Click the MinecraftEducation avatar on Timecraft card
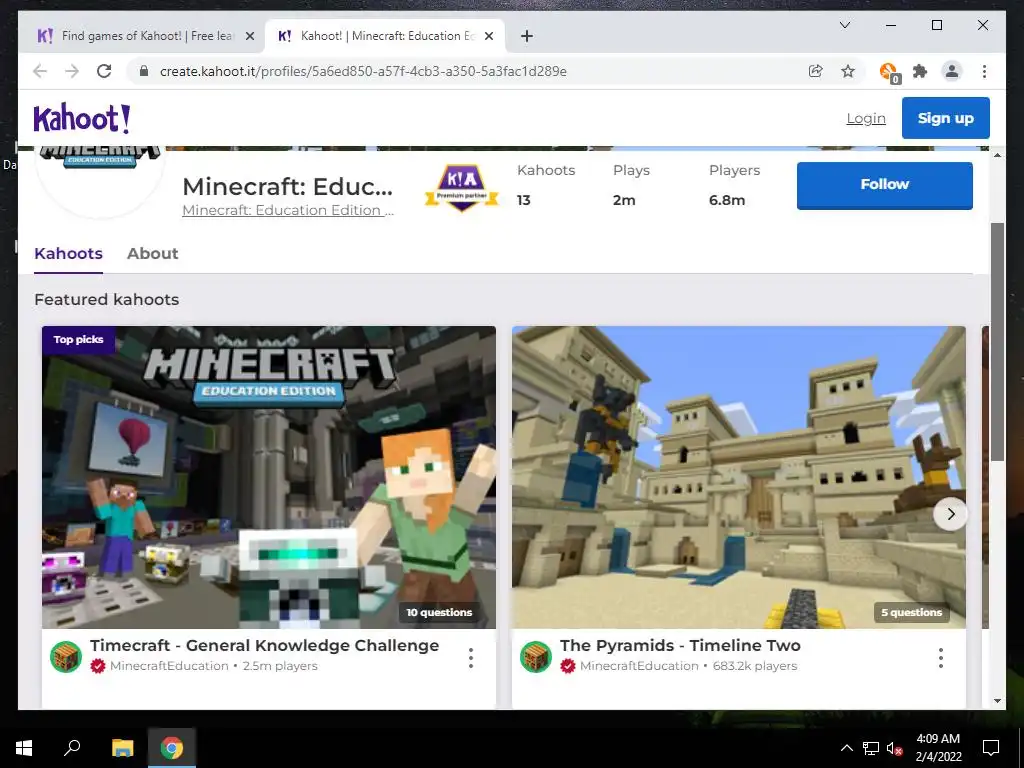The height and width of the screenshot is (768, 1024). pos(66,656)
